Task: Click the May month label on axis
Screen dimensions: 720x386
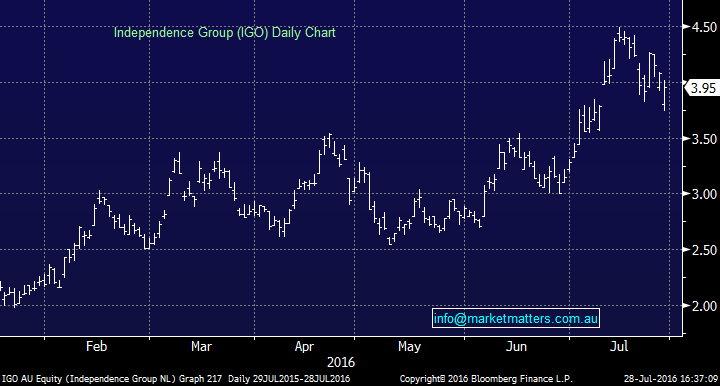Action: pos(409,347)
